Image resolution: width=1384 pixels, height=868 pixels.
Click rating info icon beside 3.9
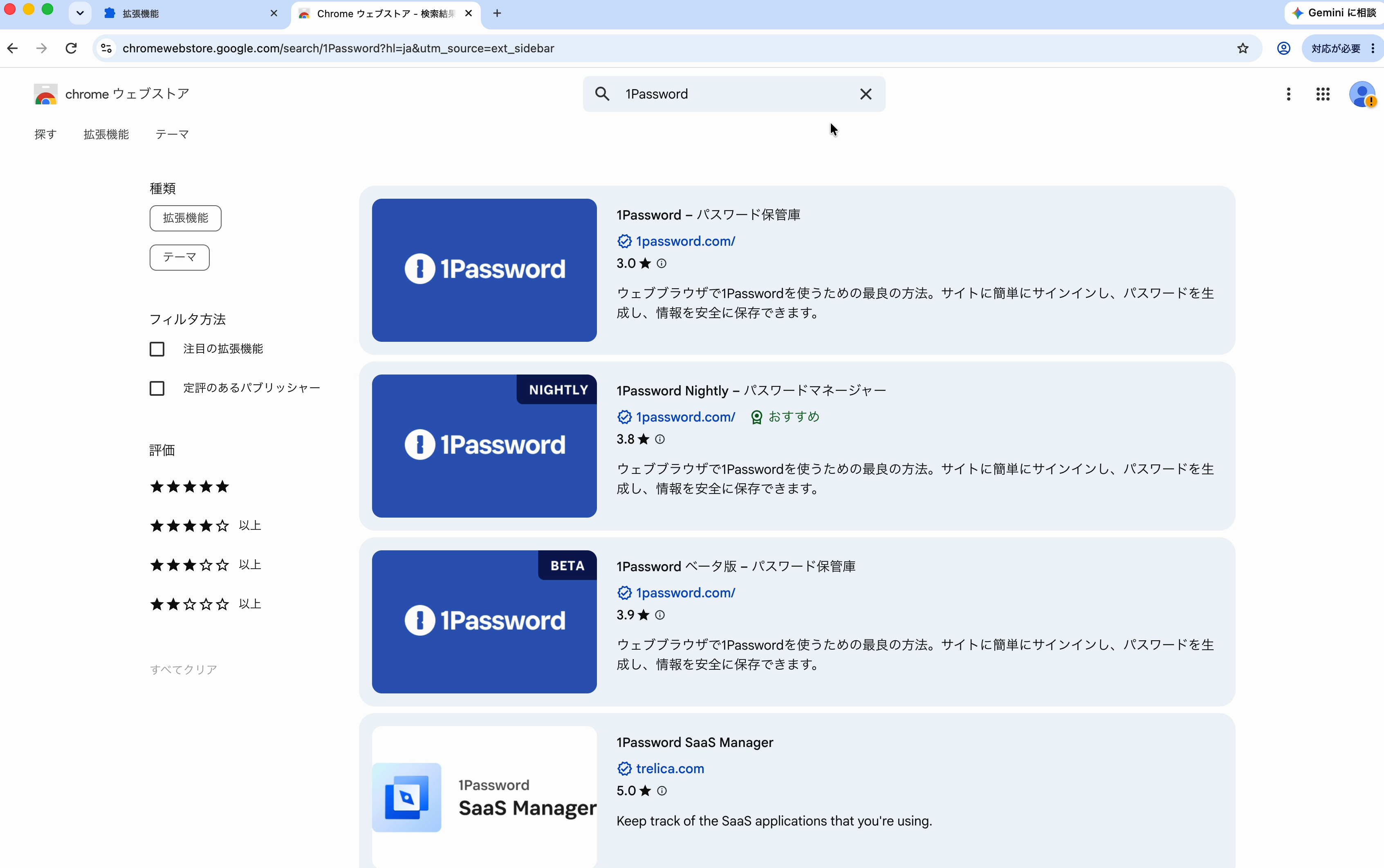tap(660, 615)
